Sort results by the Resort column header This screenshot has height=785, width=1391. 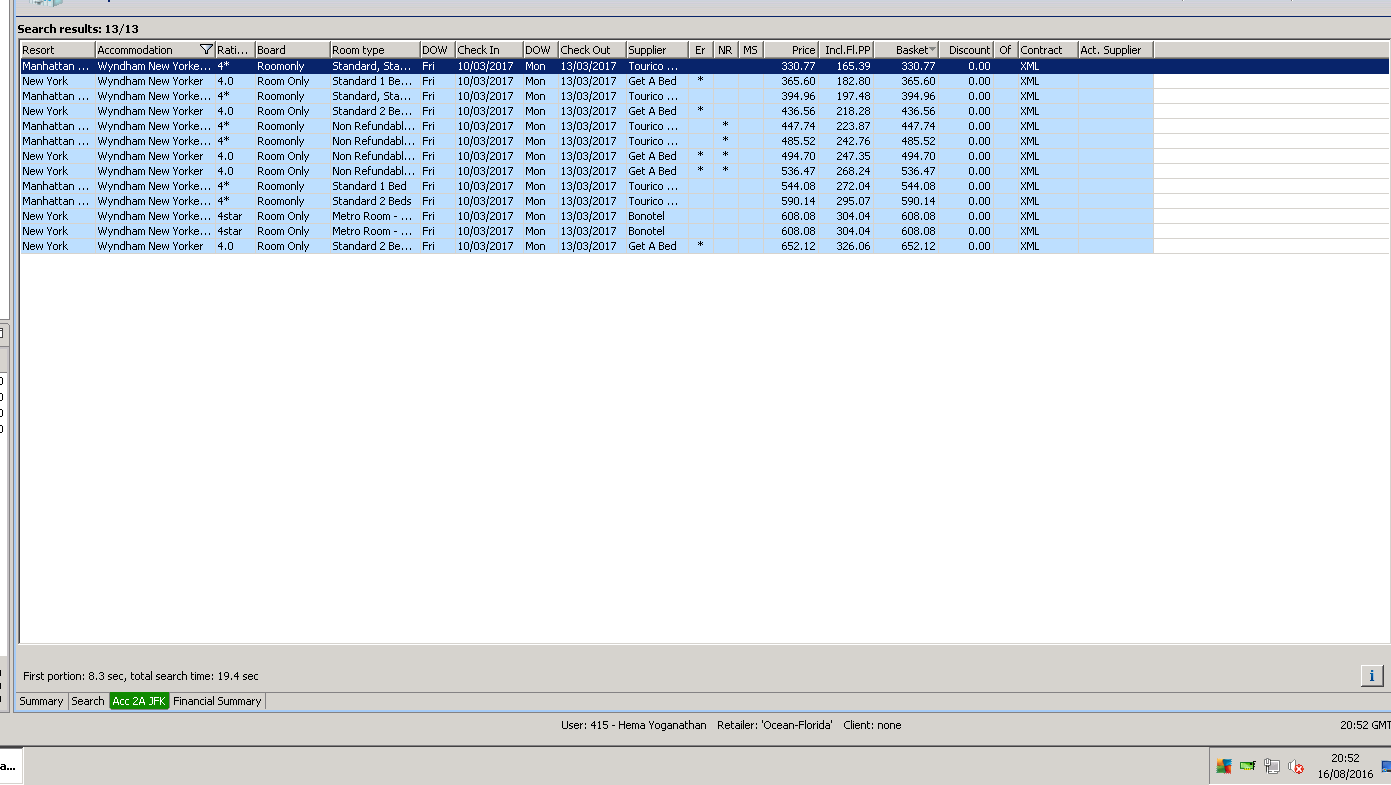tap(58, 50)
